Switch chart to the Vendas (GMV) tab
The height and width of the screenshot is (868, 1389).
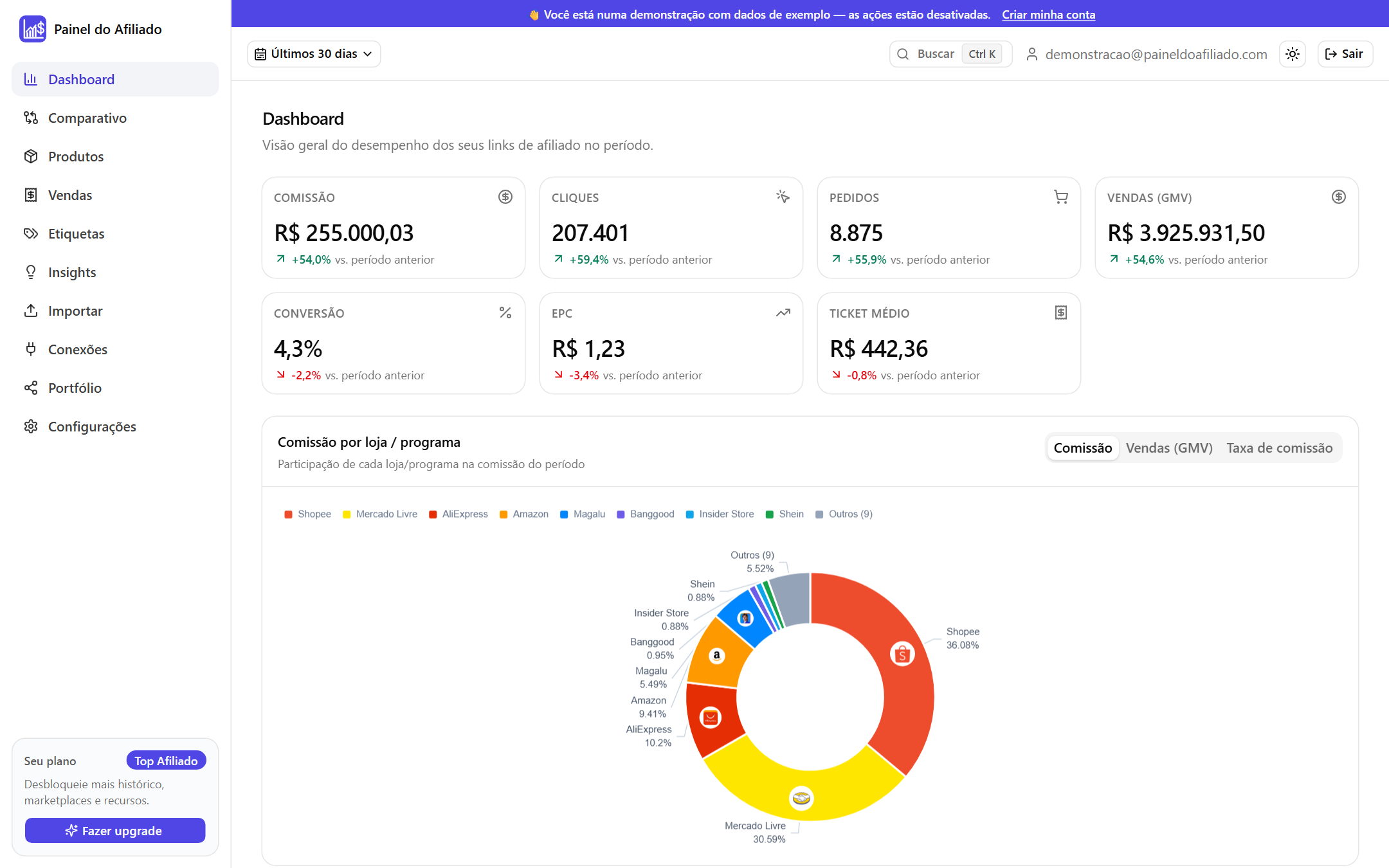click(1169, 448)
